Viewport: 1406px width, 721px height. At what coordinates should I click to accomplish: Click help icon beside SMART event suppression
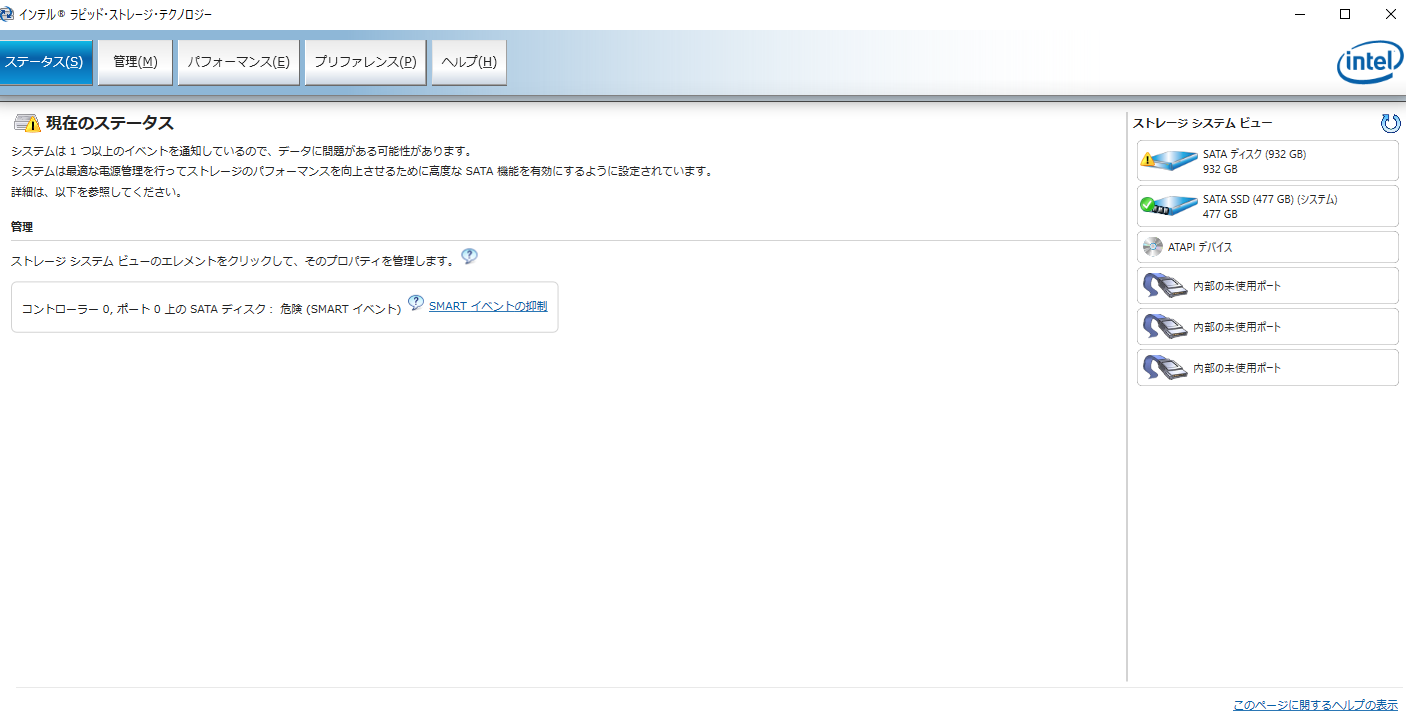416,303
